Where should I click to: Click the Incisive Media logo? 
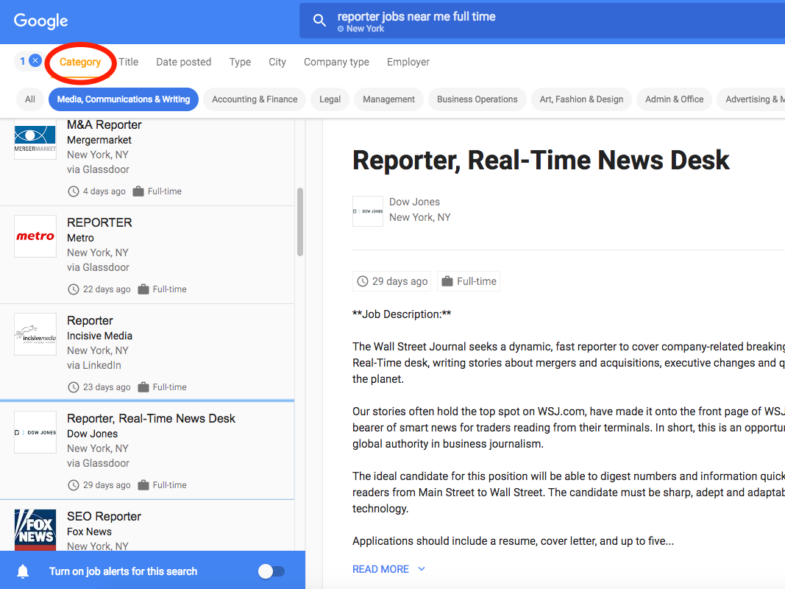35,335
